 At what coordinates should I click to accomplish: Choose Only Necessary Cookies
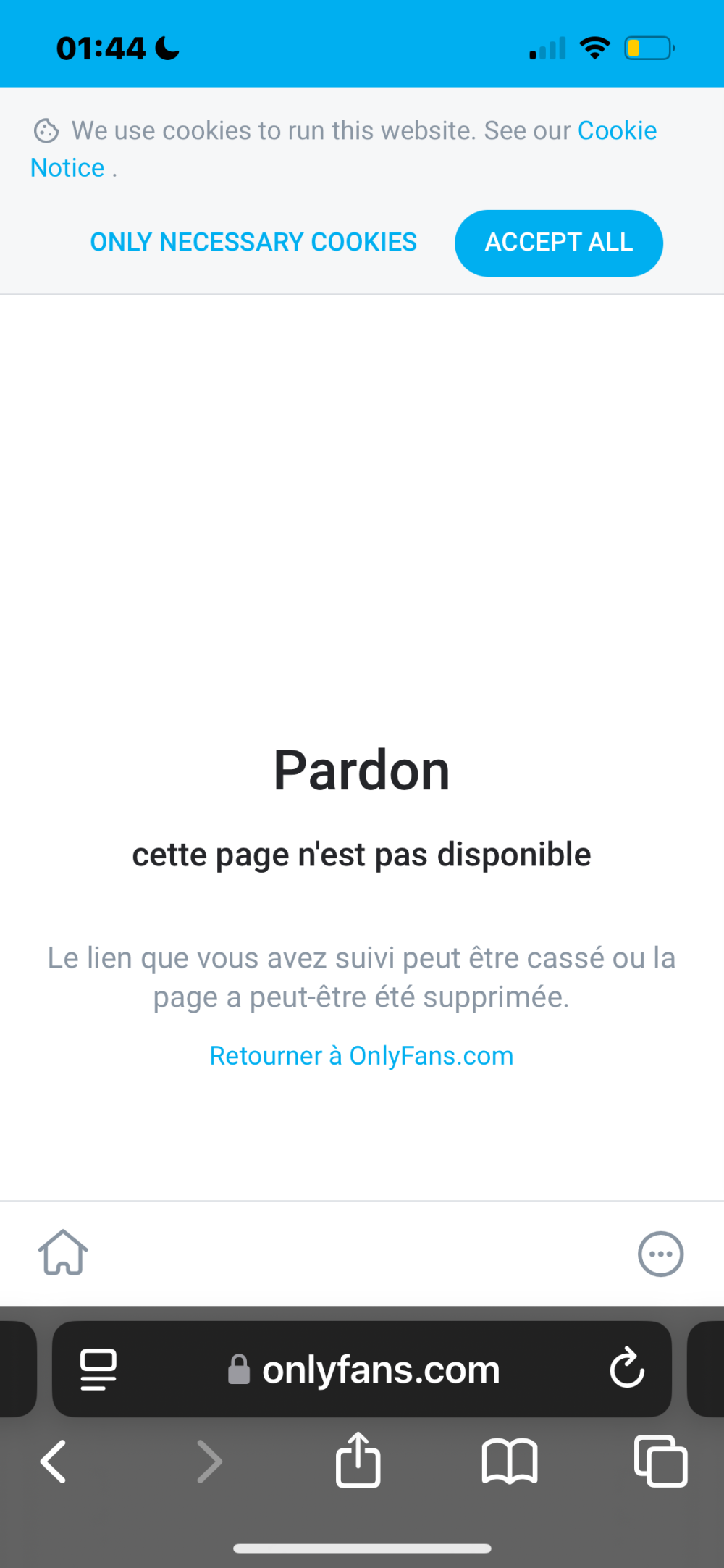point(253,242)
